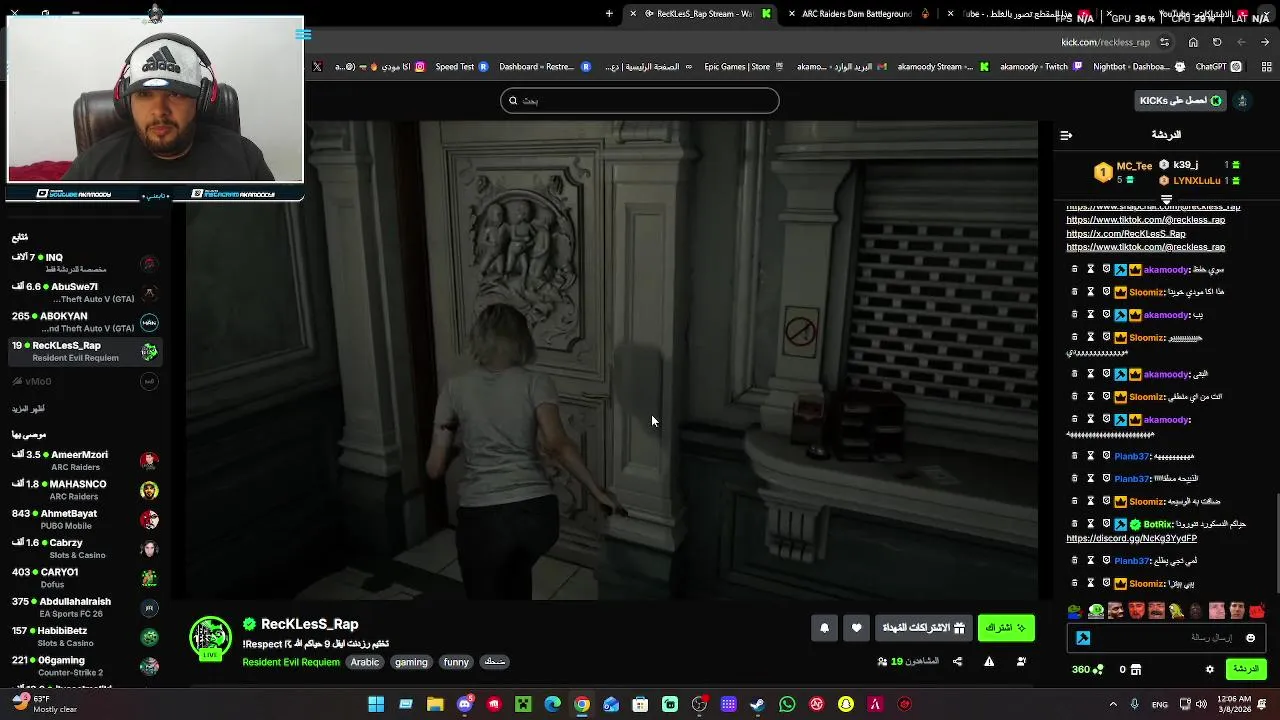Open the 360 channel points balance

point(1087,669)
